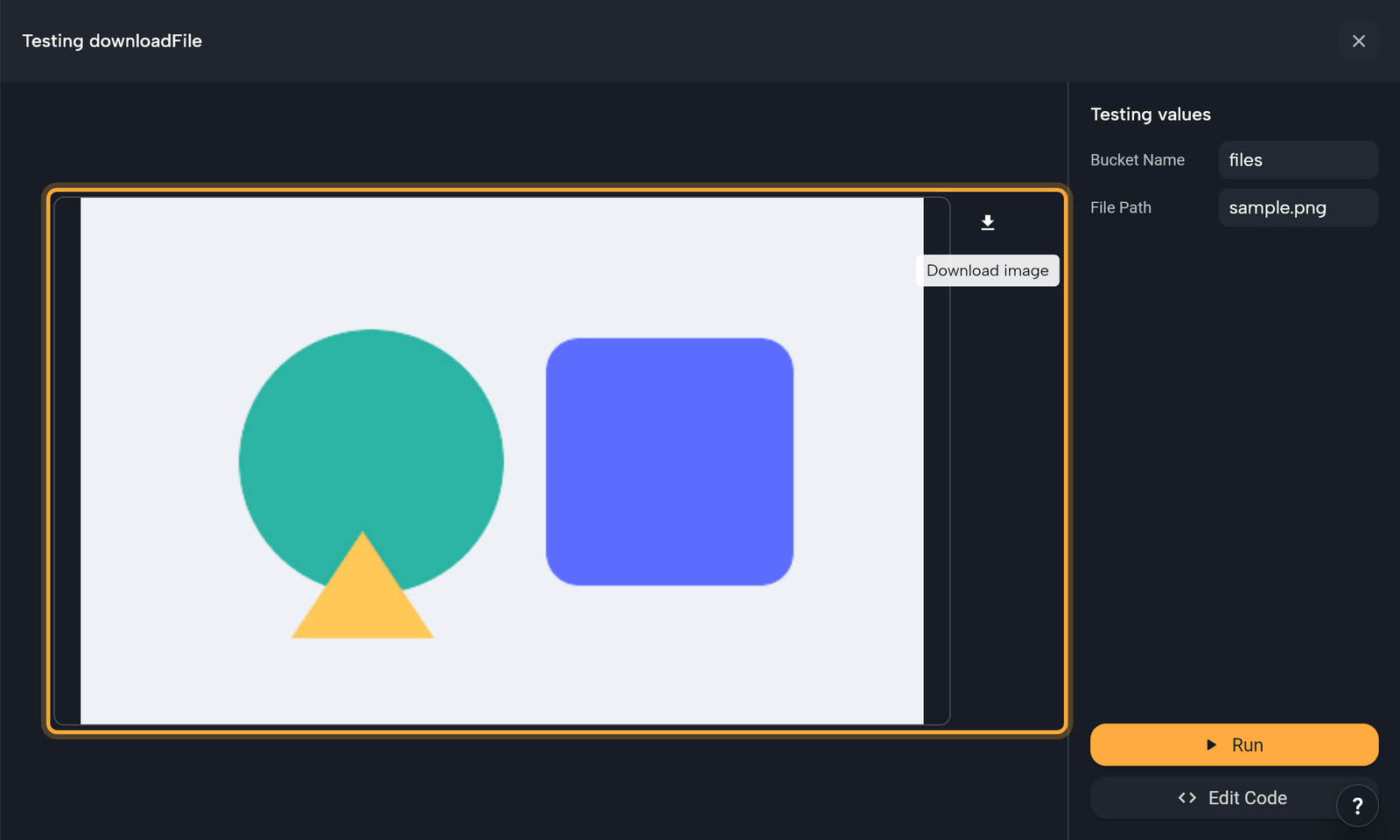1400x840 pixels.
Task: Click the File Path label
Action: (1120, 207)
